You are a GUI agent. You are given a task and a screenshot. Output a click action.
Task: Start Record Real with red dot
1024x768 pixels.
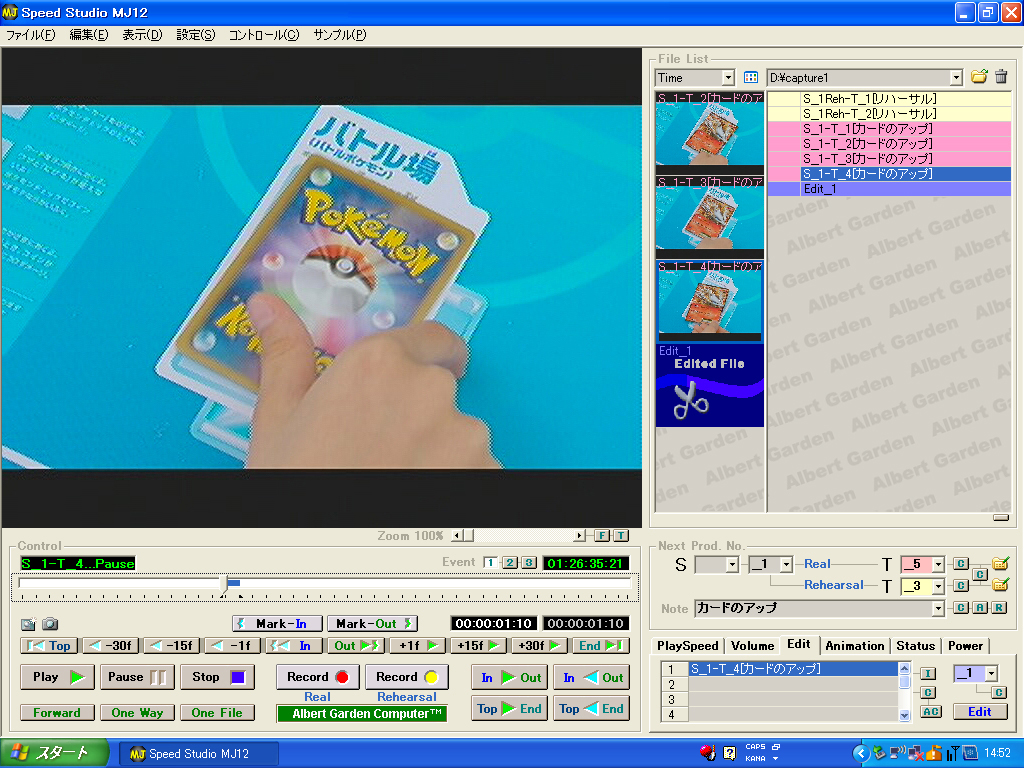click(x=317, y=677)
